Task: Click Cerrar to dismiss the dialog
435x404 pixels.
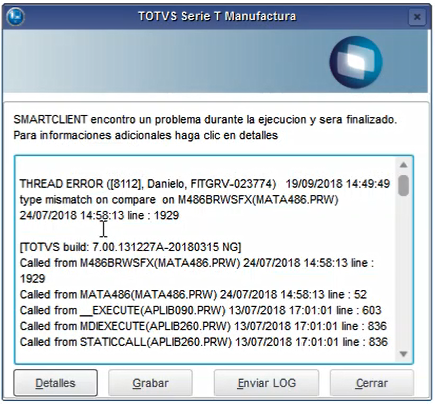Action: coord(372,383)
